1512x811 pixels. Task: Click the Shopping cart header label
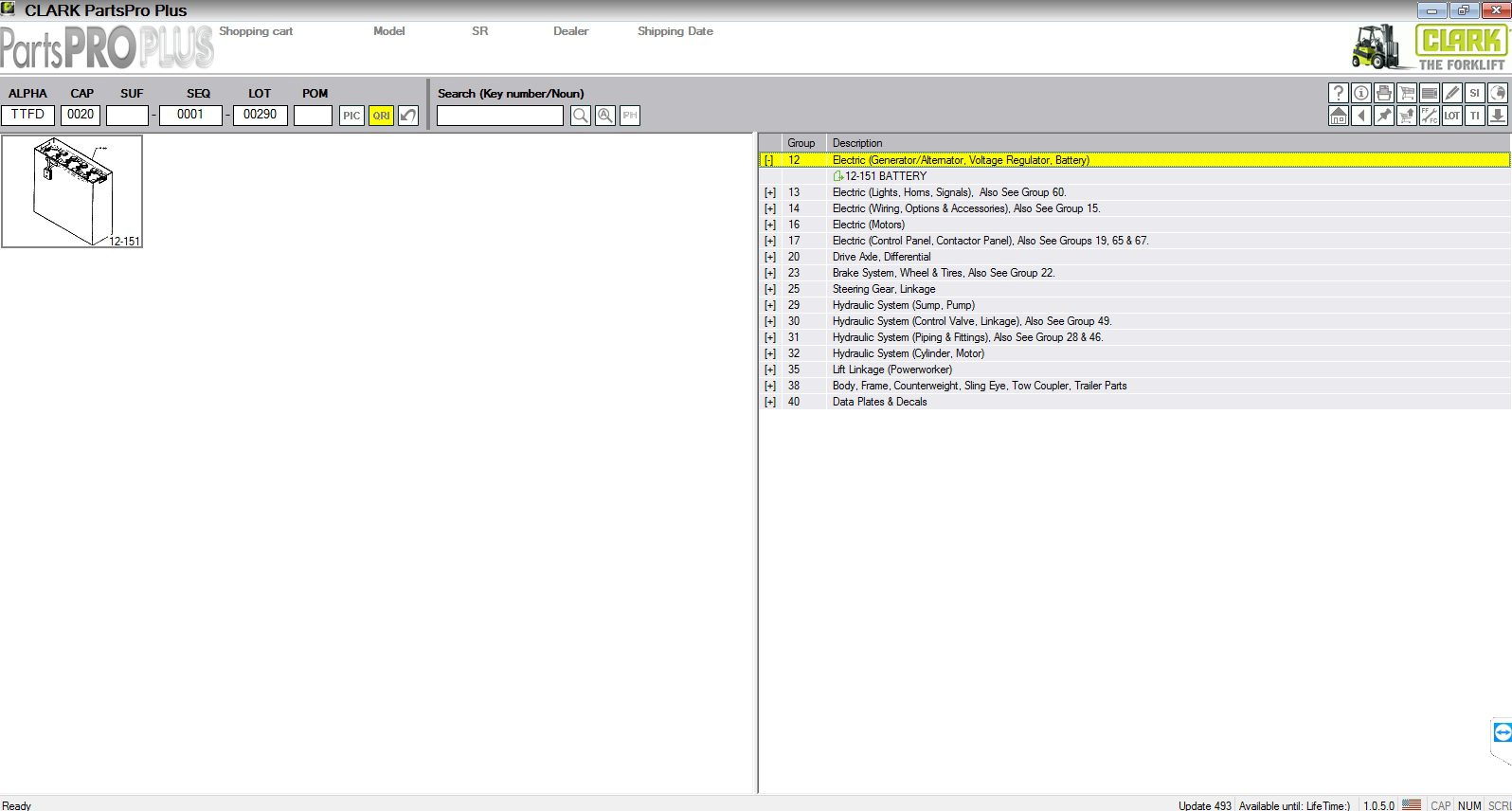[x=256, y=31]
